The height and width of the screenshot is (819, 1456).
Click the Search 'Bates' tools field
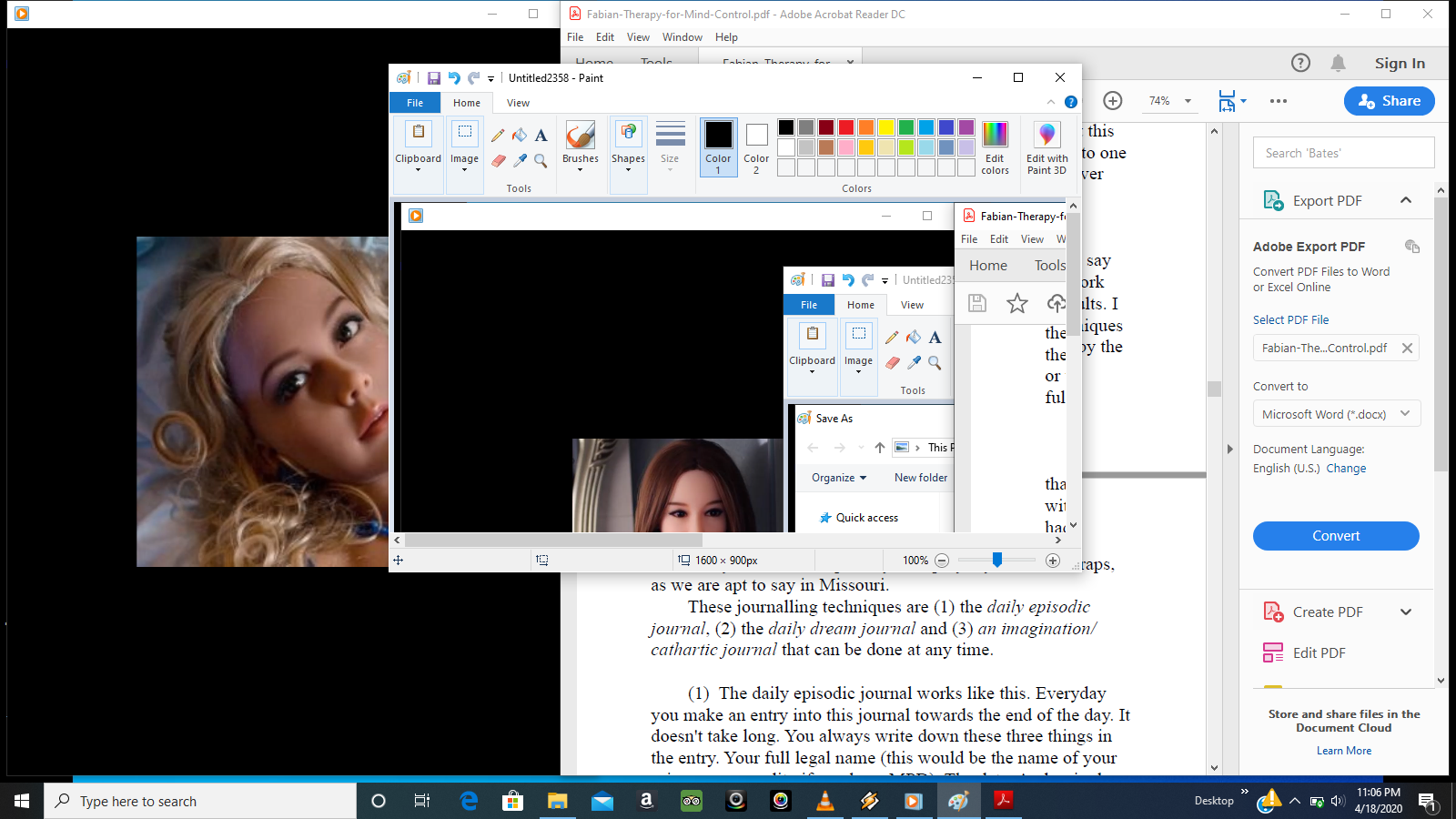(1344, 153)
